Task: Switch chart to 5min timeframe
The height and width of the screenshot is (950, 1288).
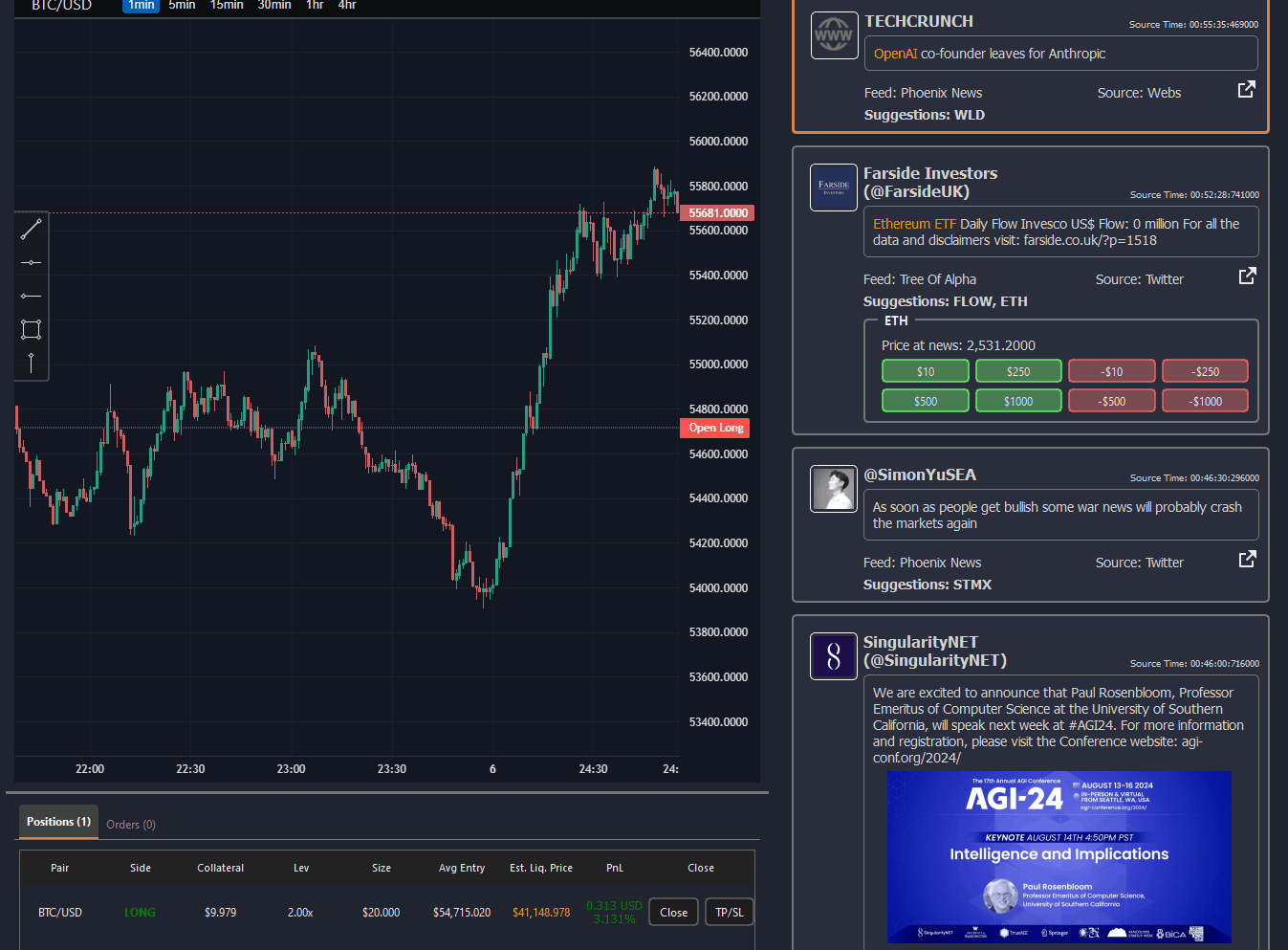Action: pyautogui.click(x=182, y=6)
